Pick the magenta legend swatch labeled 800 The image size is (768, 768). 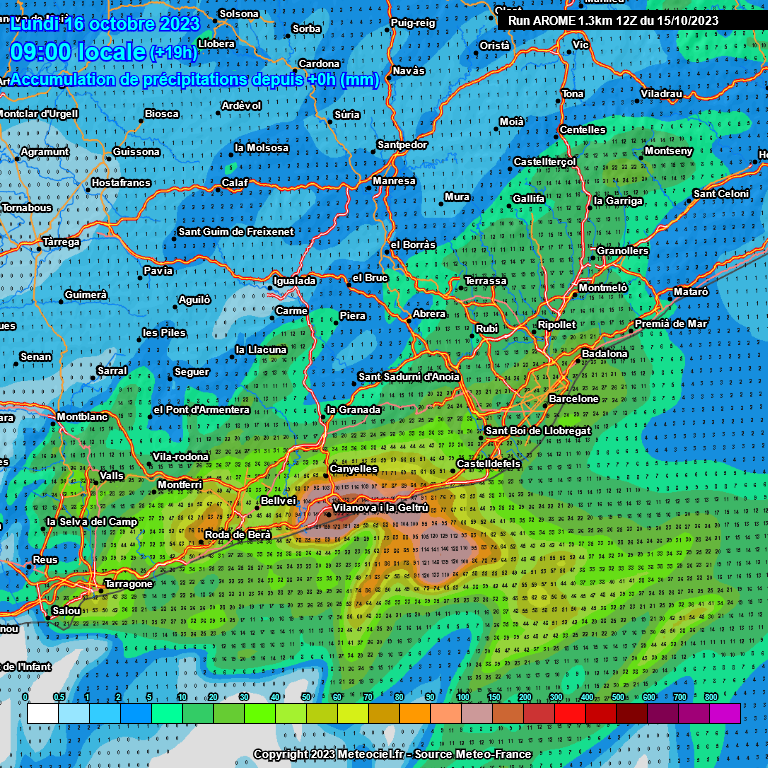[x=724, y=713]
